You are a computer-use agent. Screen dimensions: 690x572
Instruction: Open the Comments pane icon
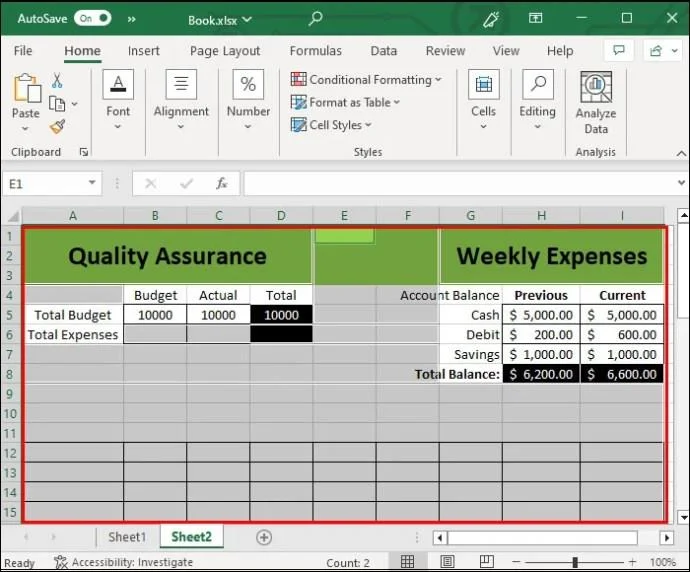tap(619, 51)
